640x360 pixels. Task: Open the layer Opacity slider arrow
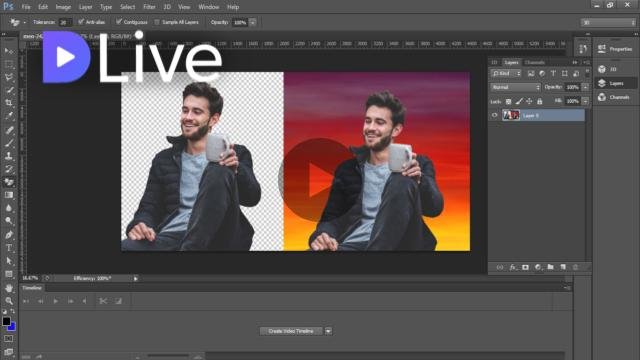585,87
